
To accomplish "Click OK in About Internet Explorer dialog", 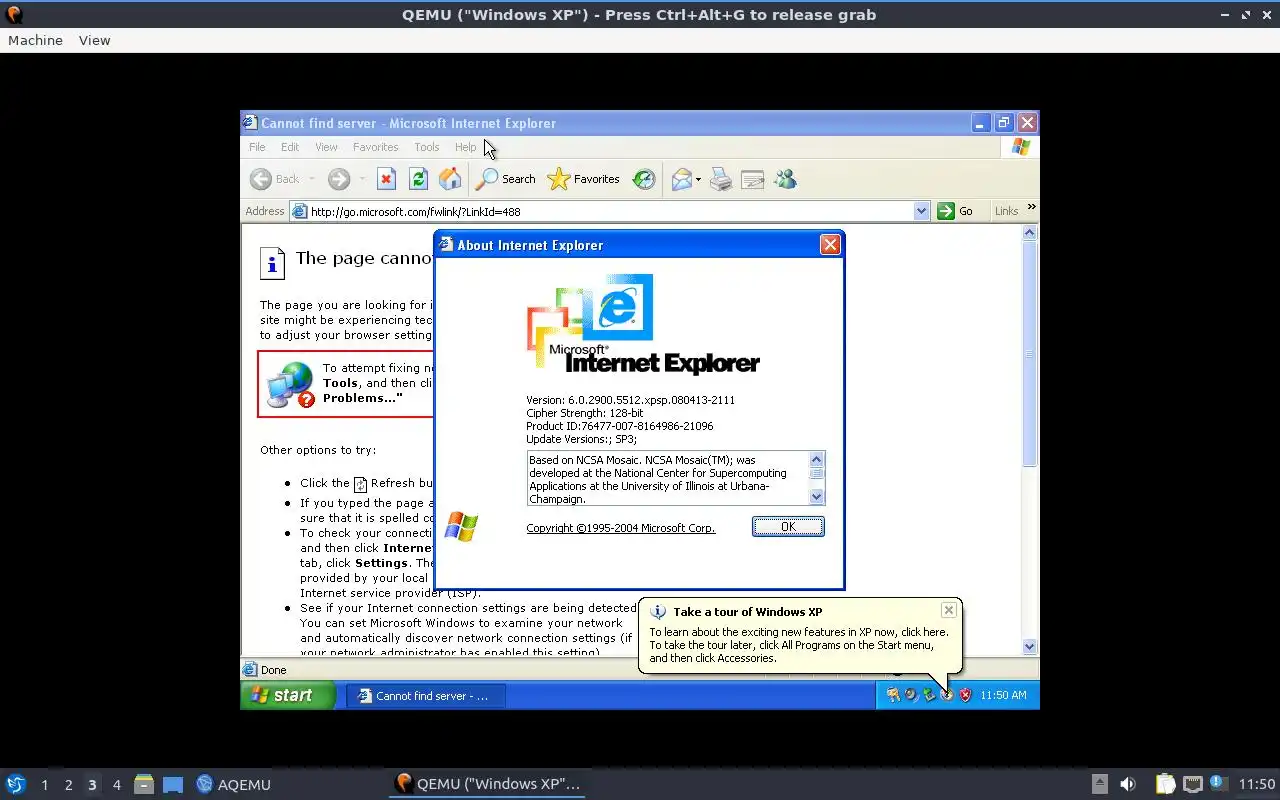I will pyautogui.click(x=788, y=527).
